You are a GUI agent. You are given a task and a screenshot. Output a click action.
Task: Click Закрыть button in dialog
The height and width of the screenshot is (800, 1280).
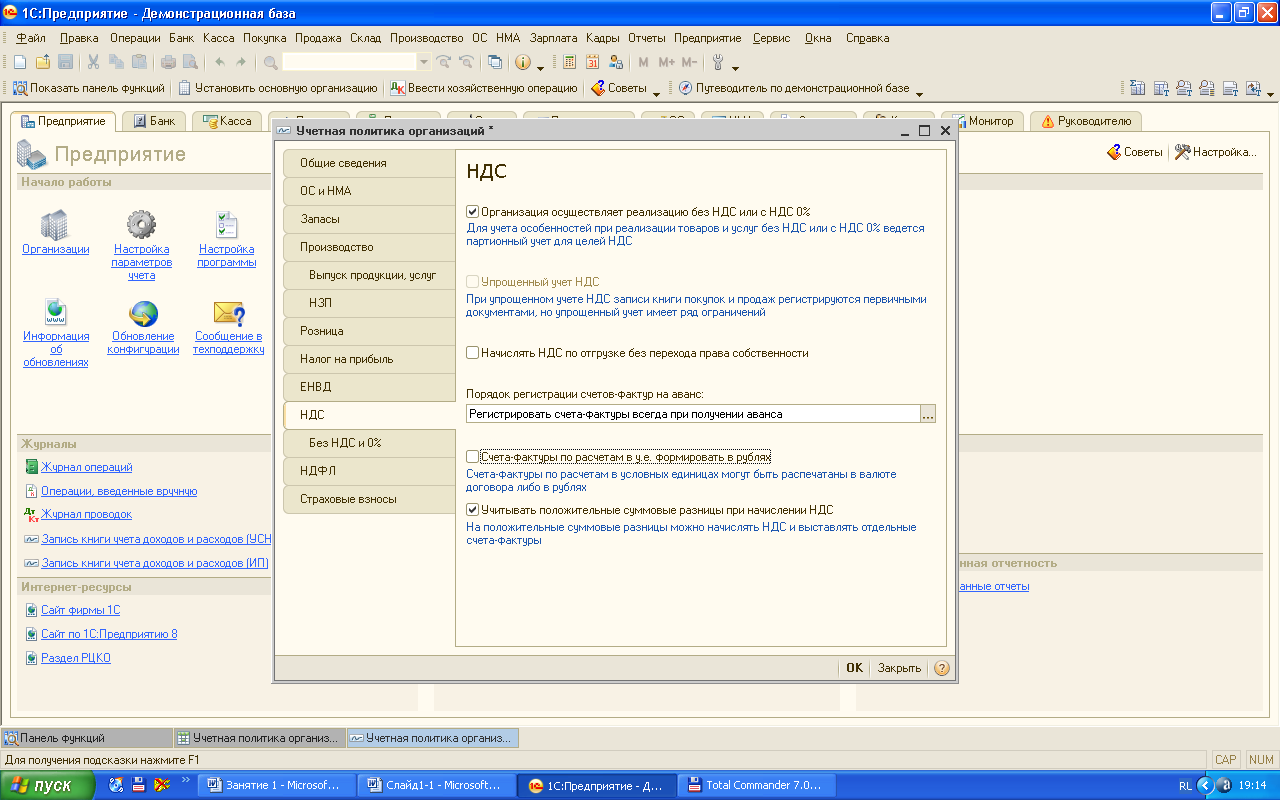point(899,668)
